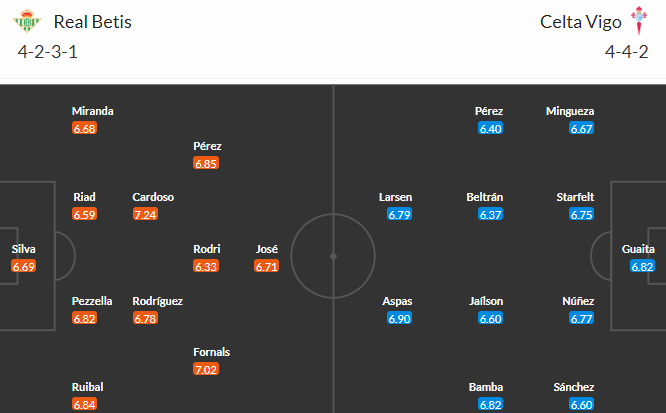
Task: Open the Real Betis team name link
Action: pos(93,22)
